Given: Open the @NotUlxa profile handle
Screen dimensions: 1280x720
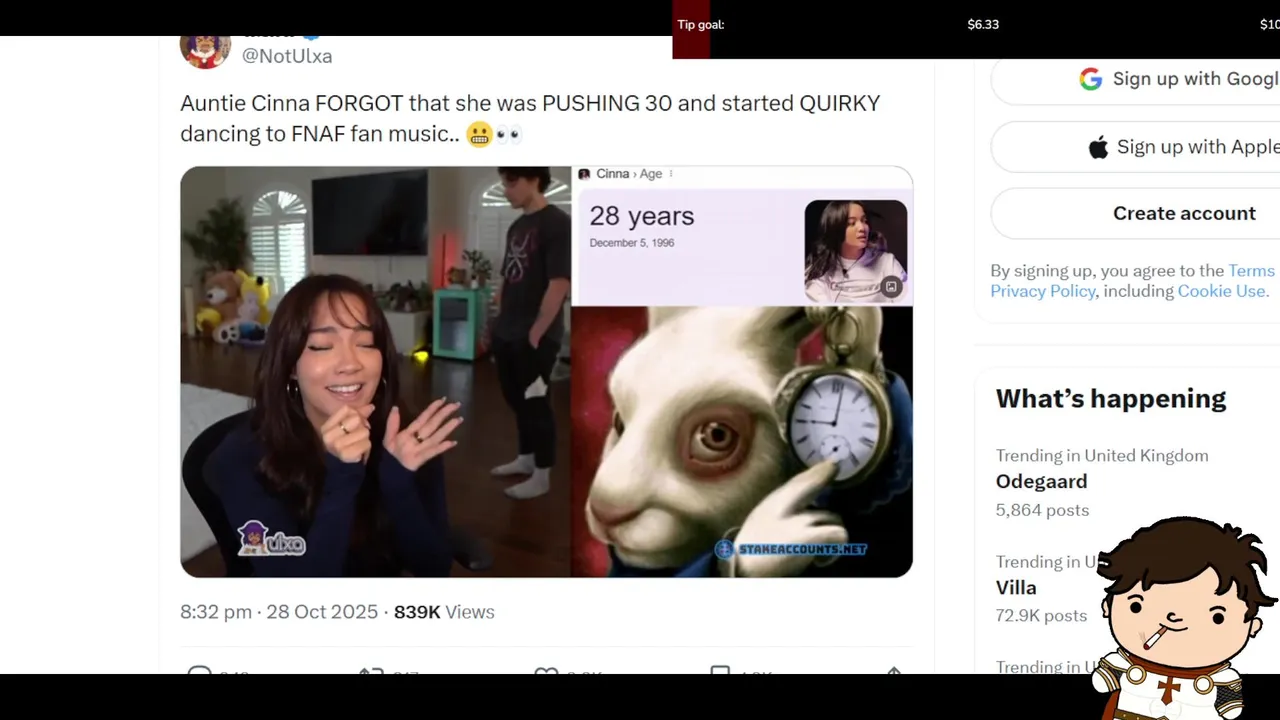Looking at the screenshot, I should (287, 56).
